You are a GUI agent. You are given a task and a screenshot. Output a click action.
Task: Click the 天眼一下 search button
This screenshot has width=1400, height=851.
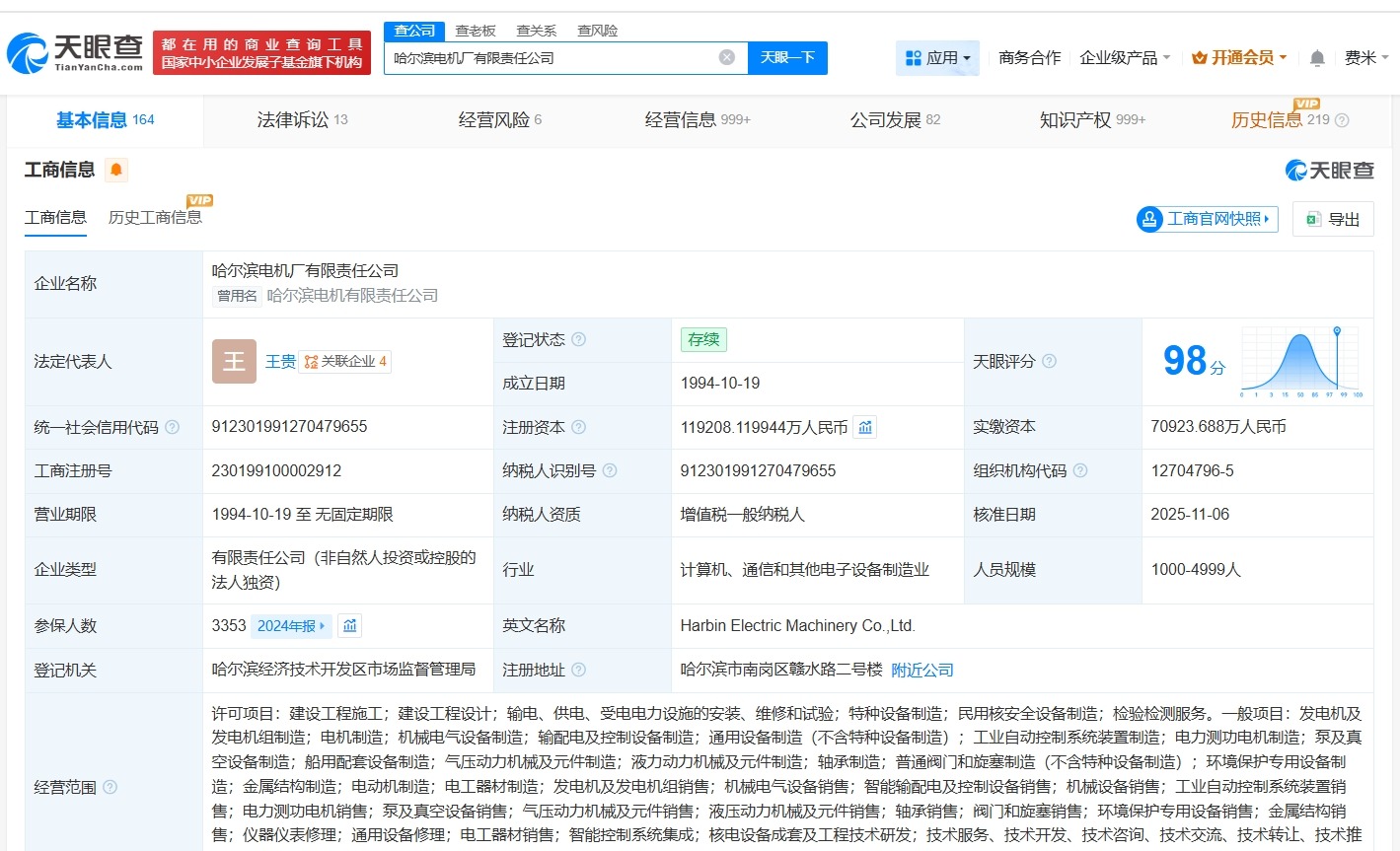click(x=786, y=58)
